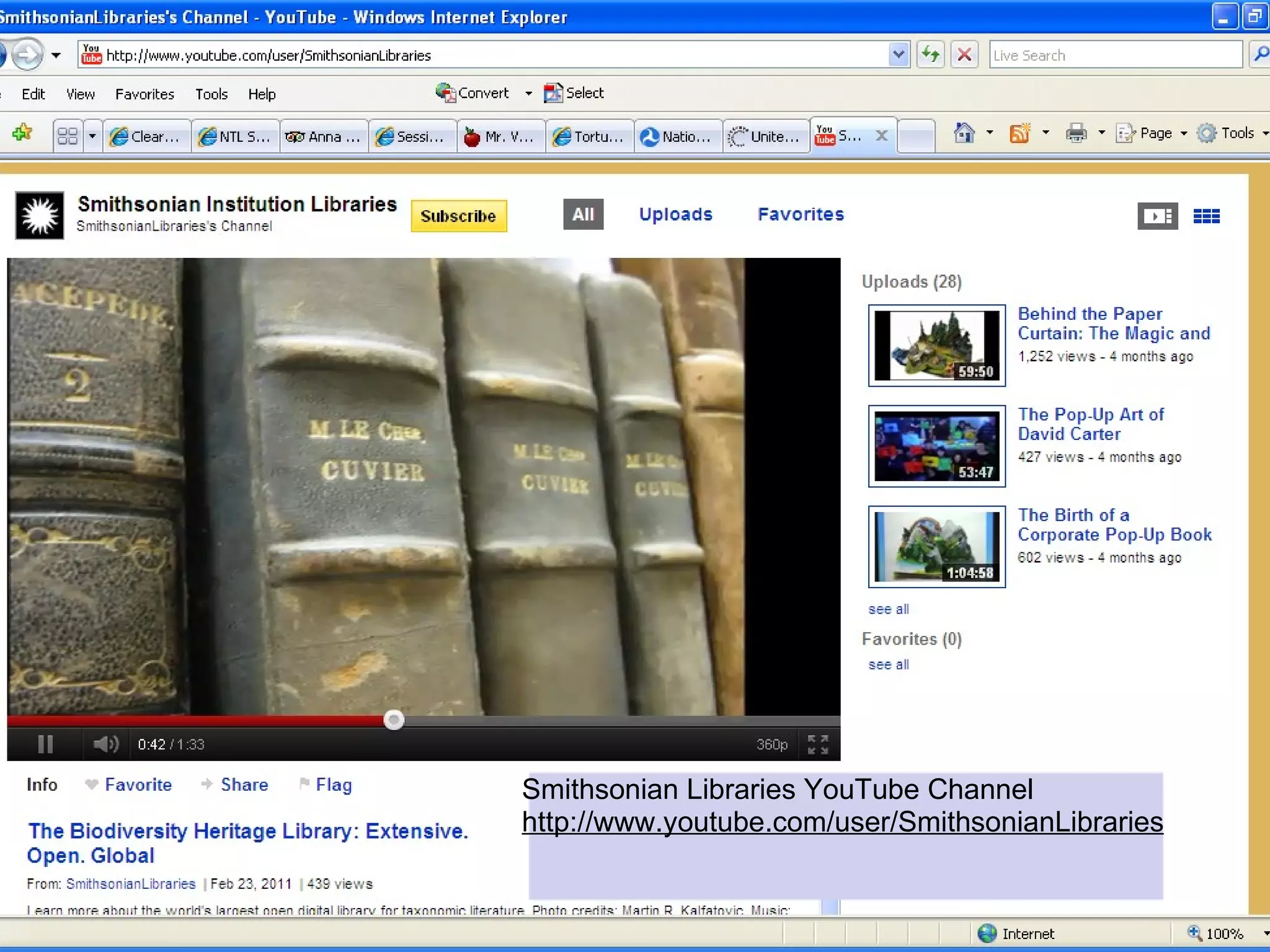Select the All channel tab
The height and width of the screenshot is (952, 1270).
(x=583, y=214)
